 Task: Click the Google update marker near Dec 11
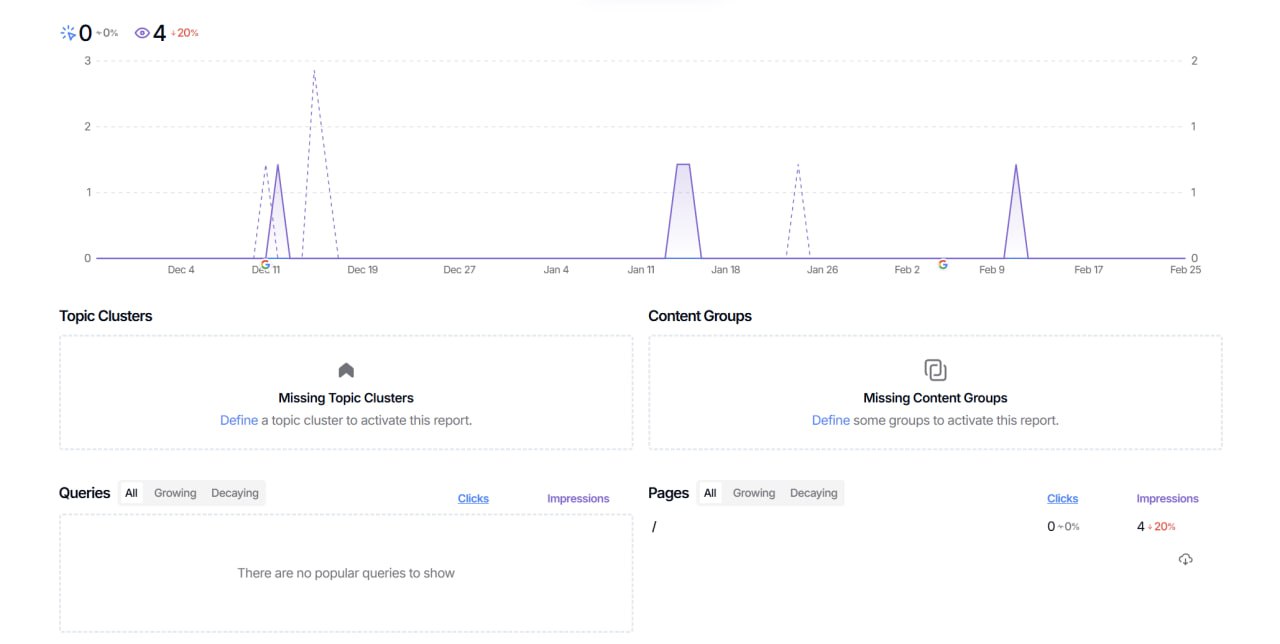(x=265, y=265)
